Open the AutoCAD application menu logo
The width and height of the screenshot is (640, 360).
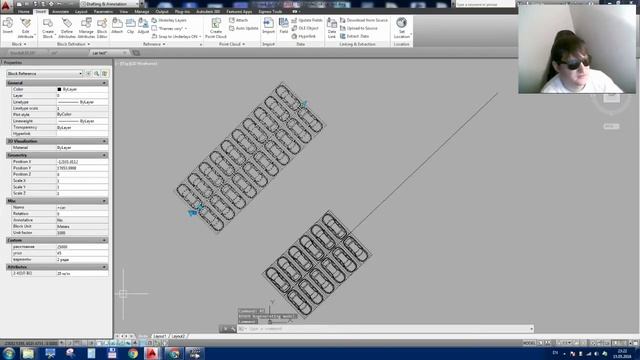click(6, 6)
